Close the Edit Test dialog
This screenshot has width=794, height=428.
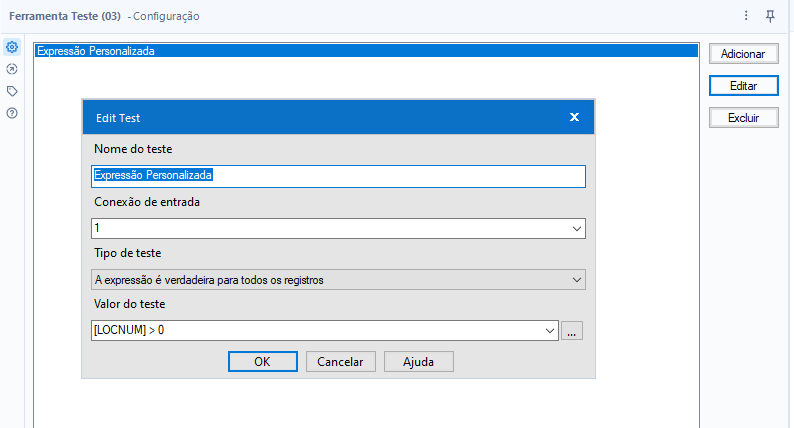pyautogui.click(x=574, y=117)
